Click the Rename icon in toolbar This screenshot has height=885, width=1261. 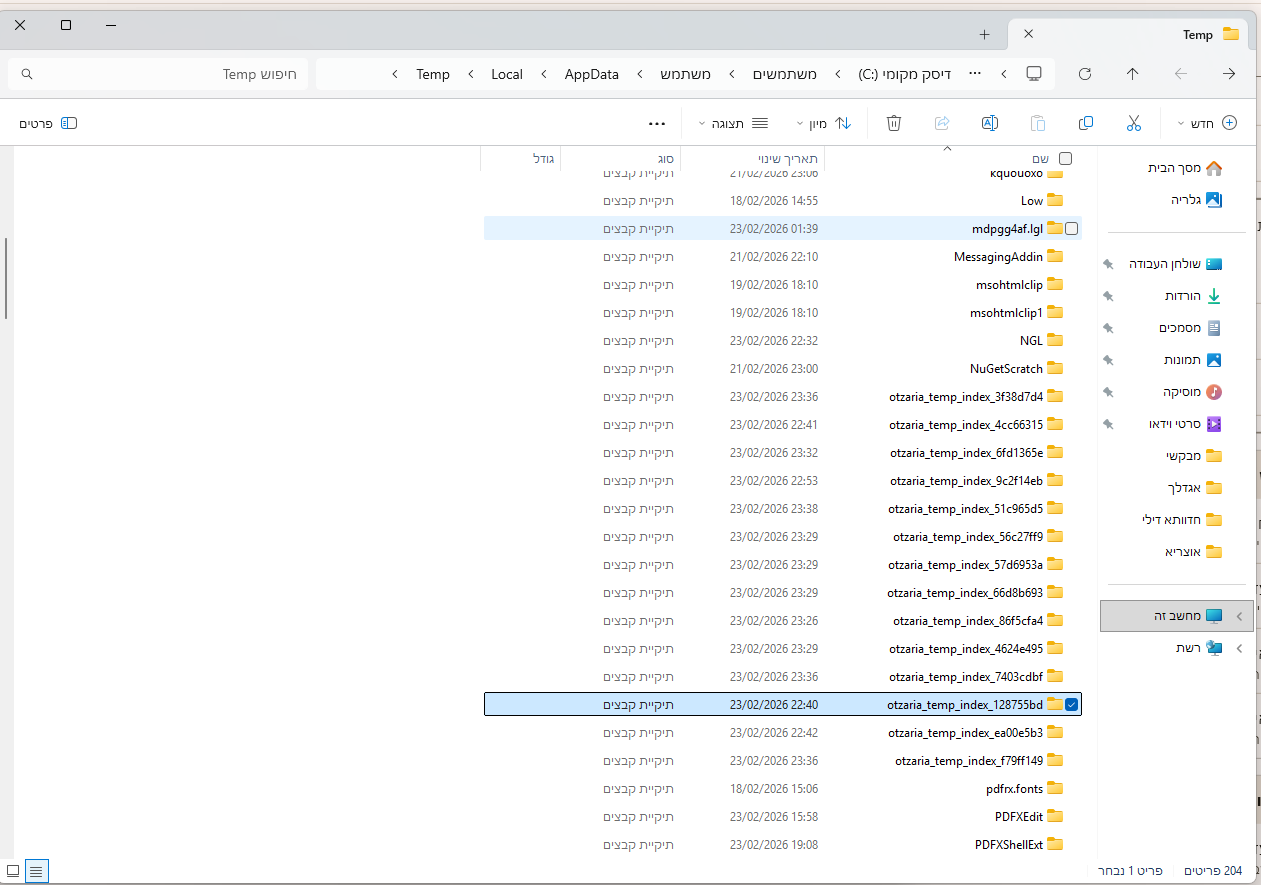pyautogui.click(x=989, y=123)
